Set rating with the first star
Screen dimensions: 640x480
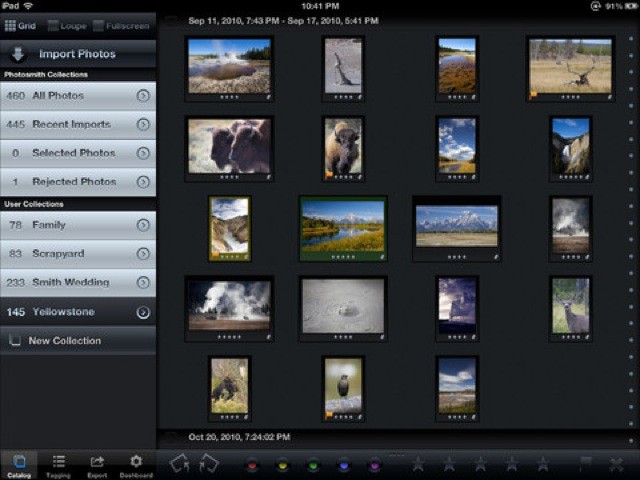[x=418, y=464]
